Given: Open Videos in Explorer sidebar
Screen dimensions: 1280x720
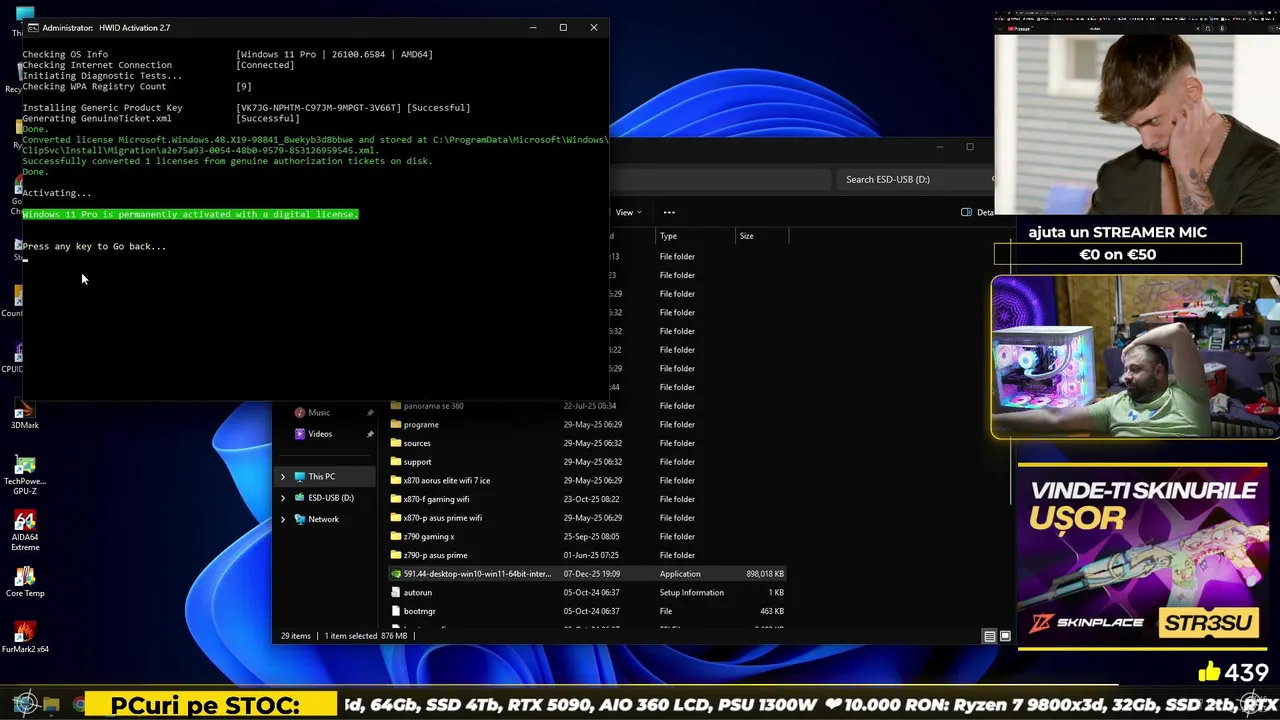Looking at the screenshot, I should (x=320, y=434).
